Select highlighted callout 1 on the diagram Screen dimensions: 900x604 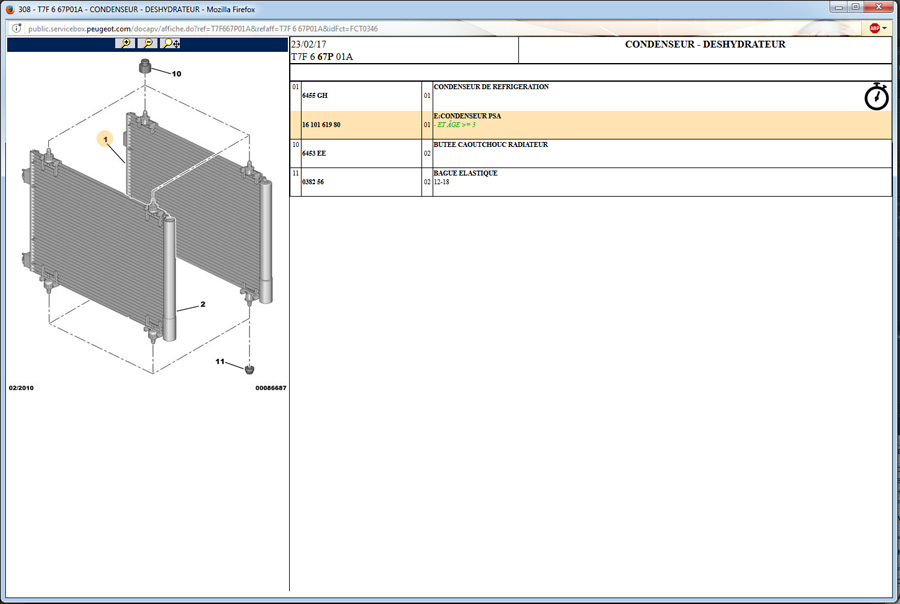click(105, 140)
